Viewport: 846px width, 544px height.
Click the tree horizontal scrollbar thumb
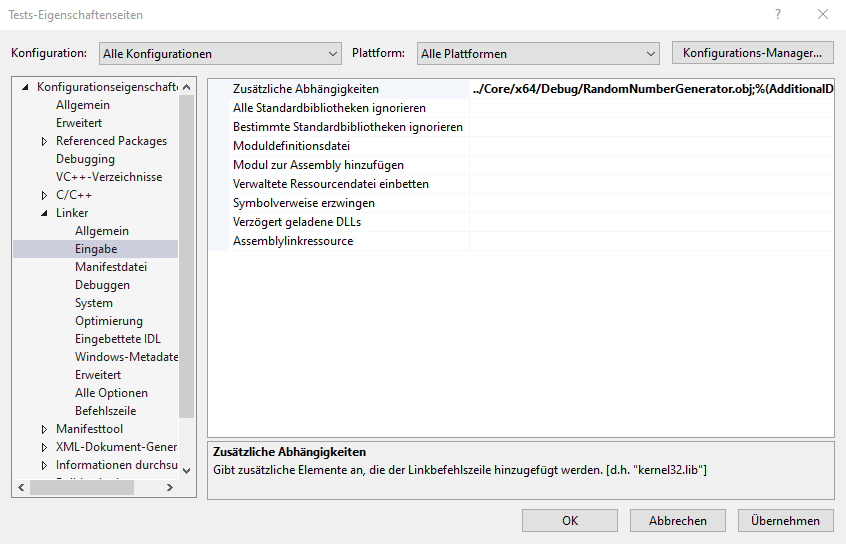82,487
